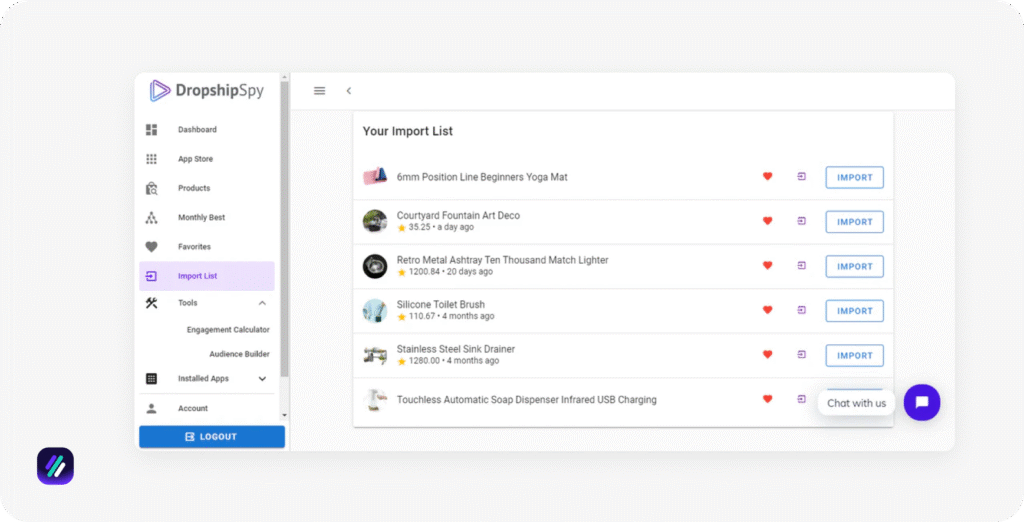The width and height of the screenshot is (1024, 522).
Task: Click the back chevron in top bar
Action: point(349,91)
